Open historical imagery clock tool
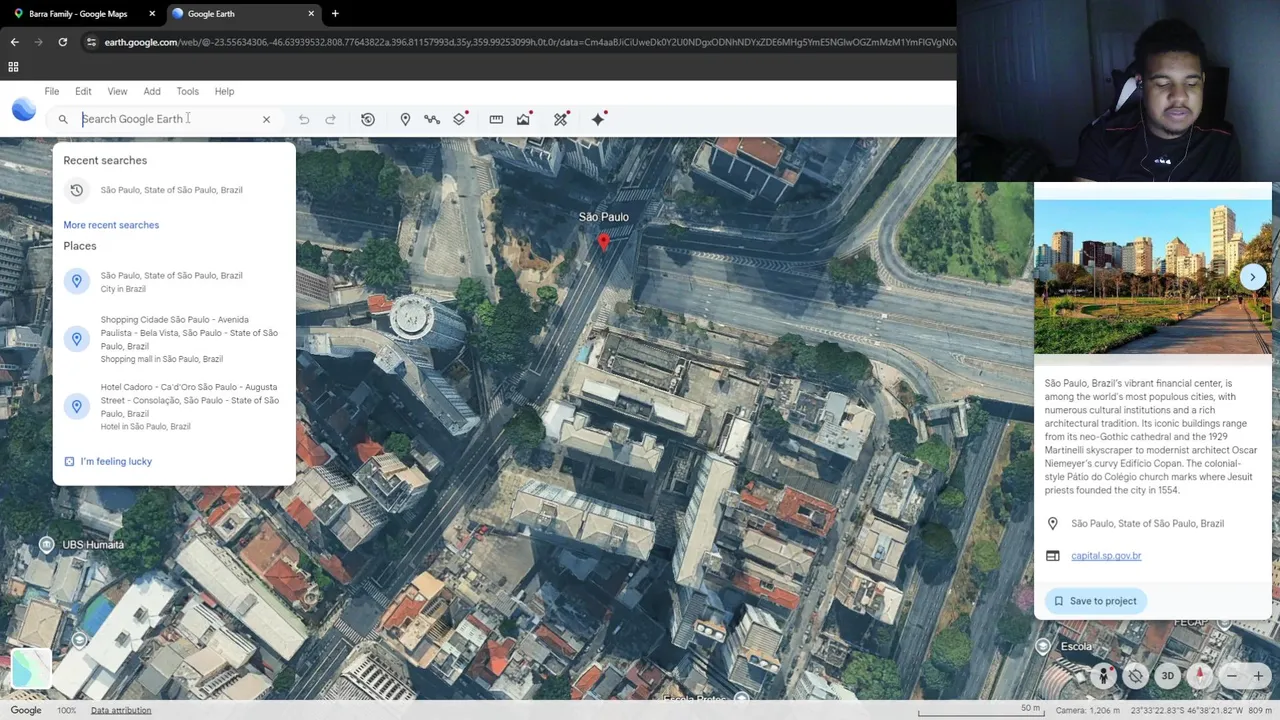Image resolution: width=1280 pixels, height=720 pixels. pos(368,119)
